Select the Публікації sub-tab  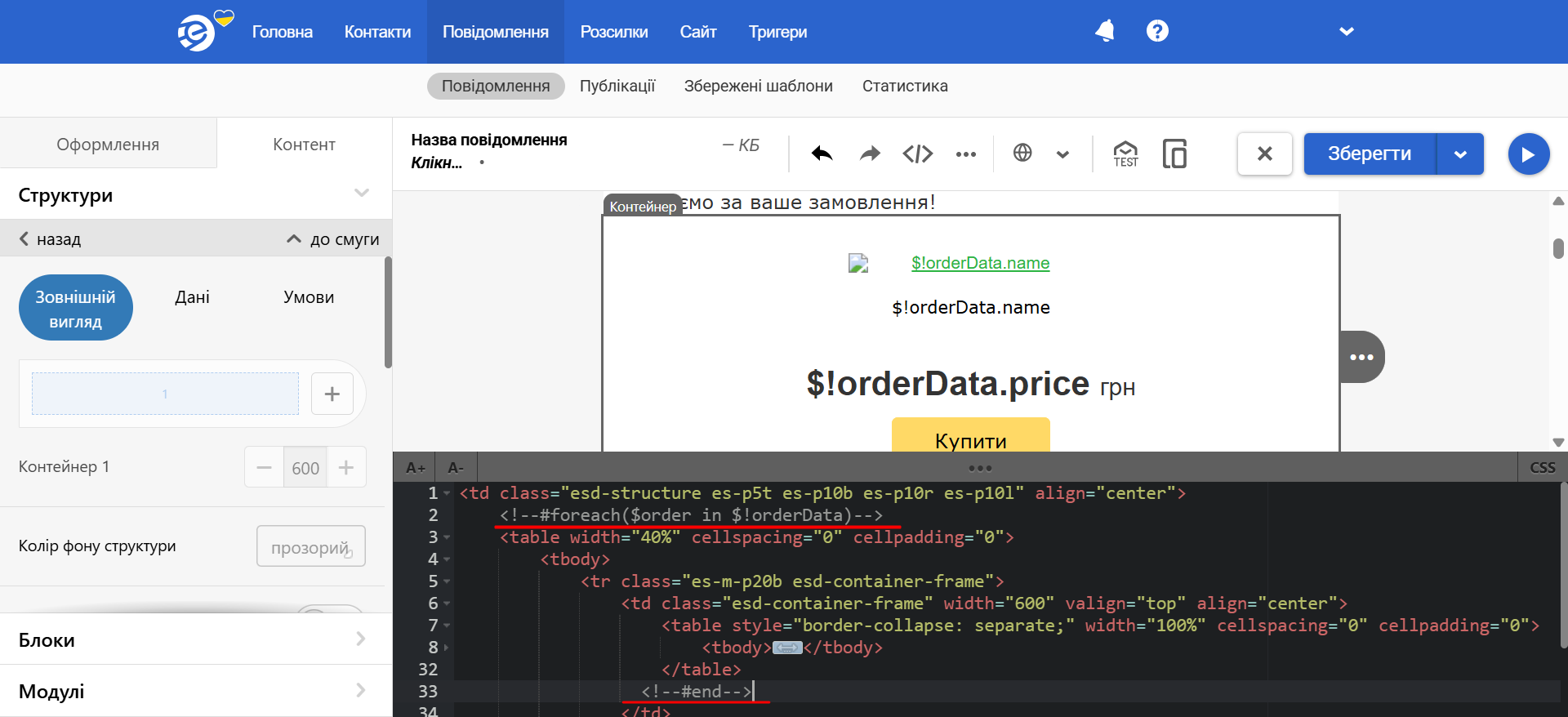[x=617, y=86]
